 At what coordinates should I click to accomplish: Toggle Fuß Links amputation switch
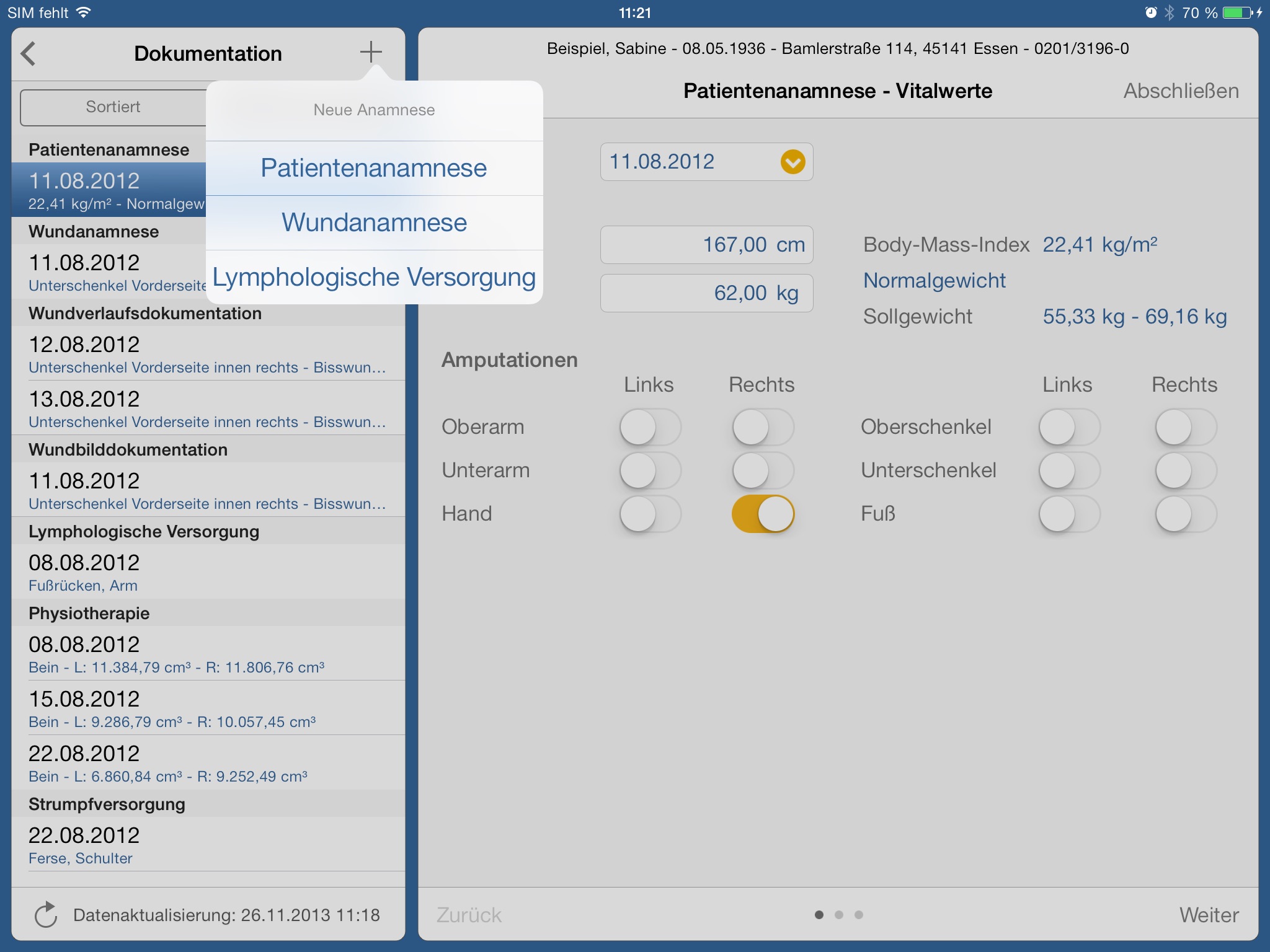pos(1069,514)
